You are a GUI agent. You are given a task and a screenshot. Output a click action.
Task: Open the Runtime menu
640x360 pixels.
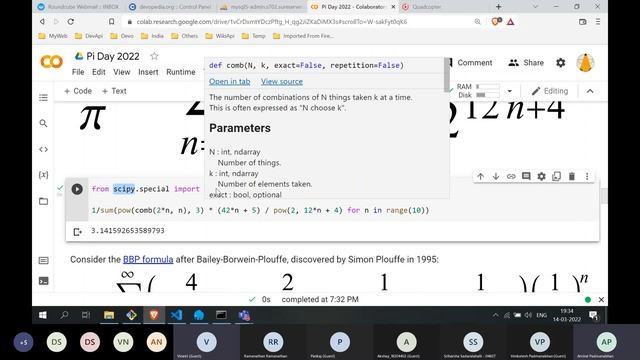(x=181, y=72)
